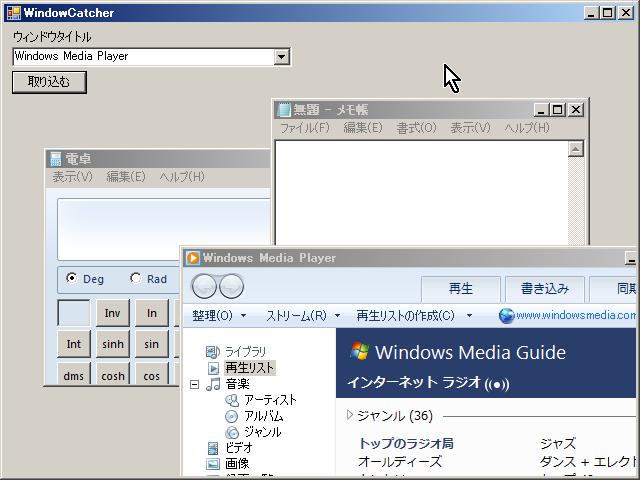Click the Notepad icon in メモ帳 title bar

(x=284, y=110)
